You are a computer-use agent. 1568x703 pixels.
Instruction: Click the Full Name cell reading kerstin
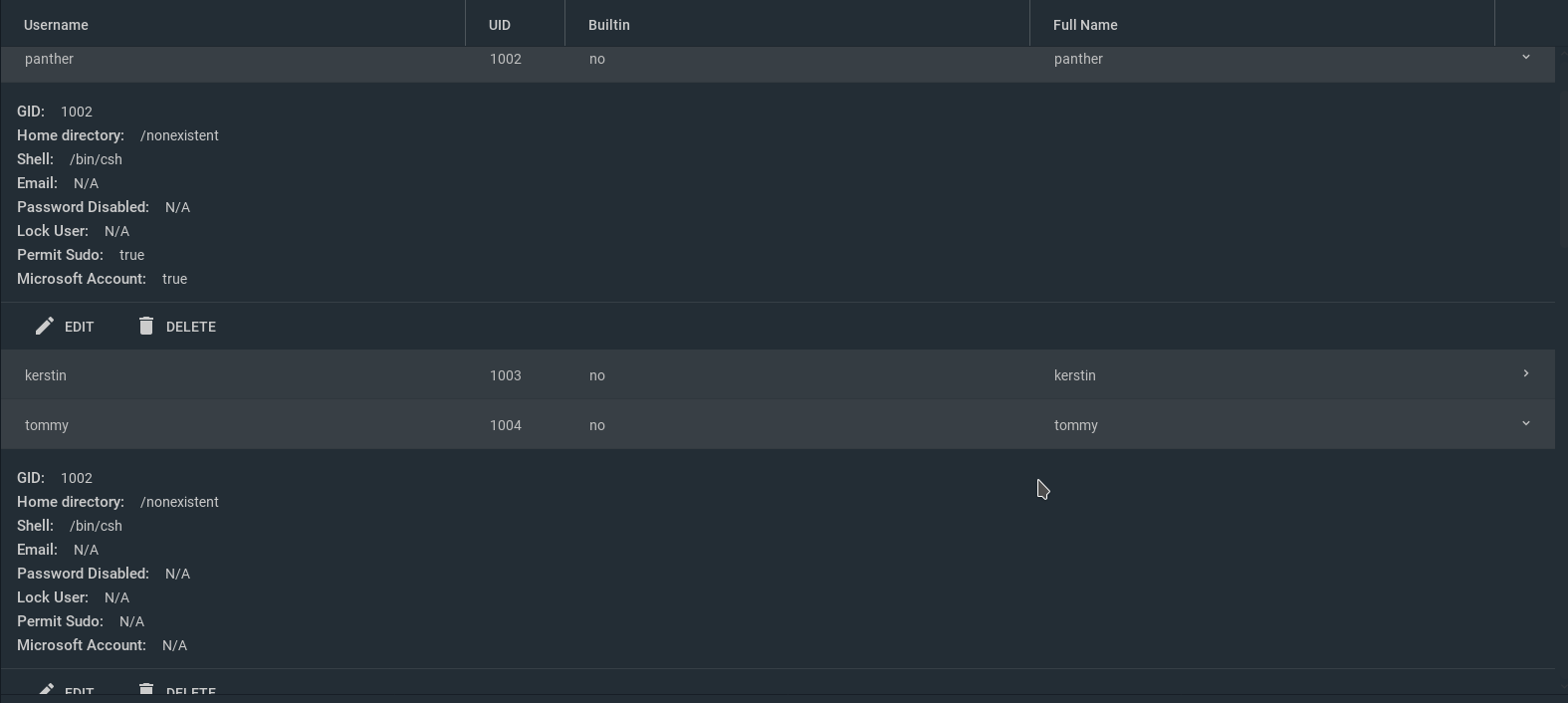pos(1074,375)
